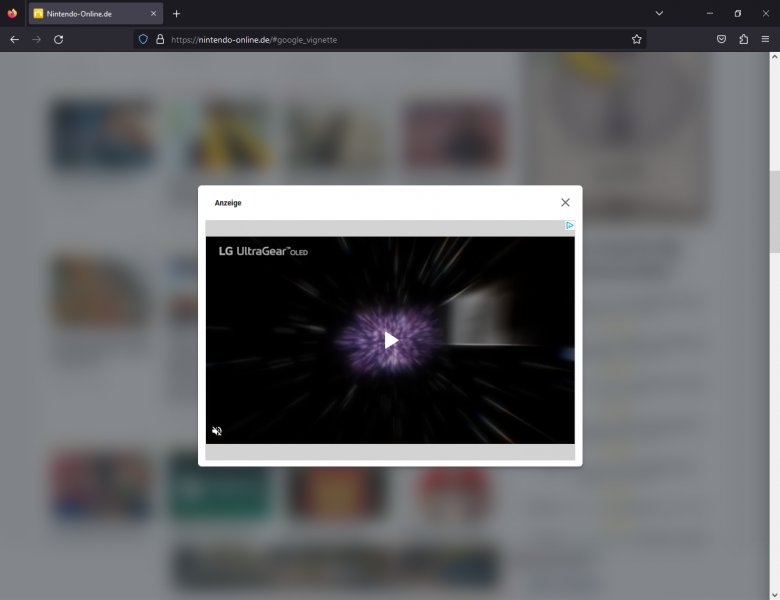This screenshot has height=600, width=780.
Task: Click the LG UltraGear OLED logo
Action: (x=263, y=251)
